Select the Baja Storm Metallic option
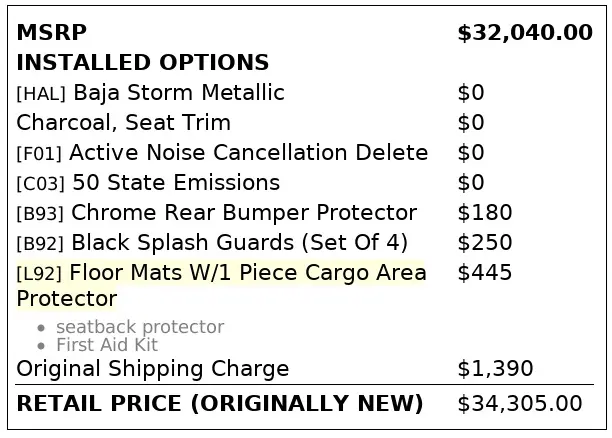The height and width of the screenshot is (438, 612). [x=179, y=93]
